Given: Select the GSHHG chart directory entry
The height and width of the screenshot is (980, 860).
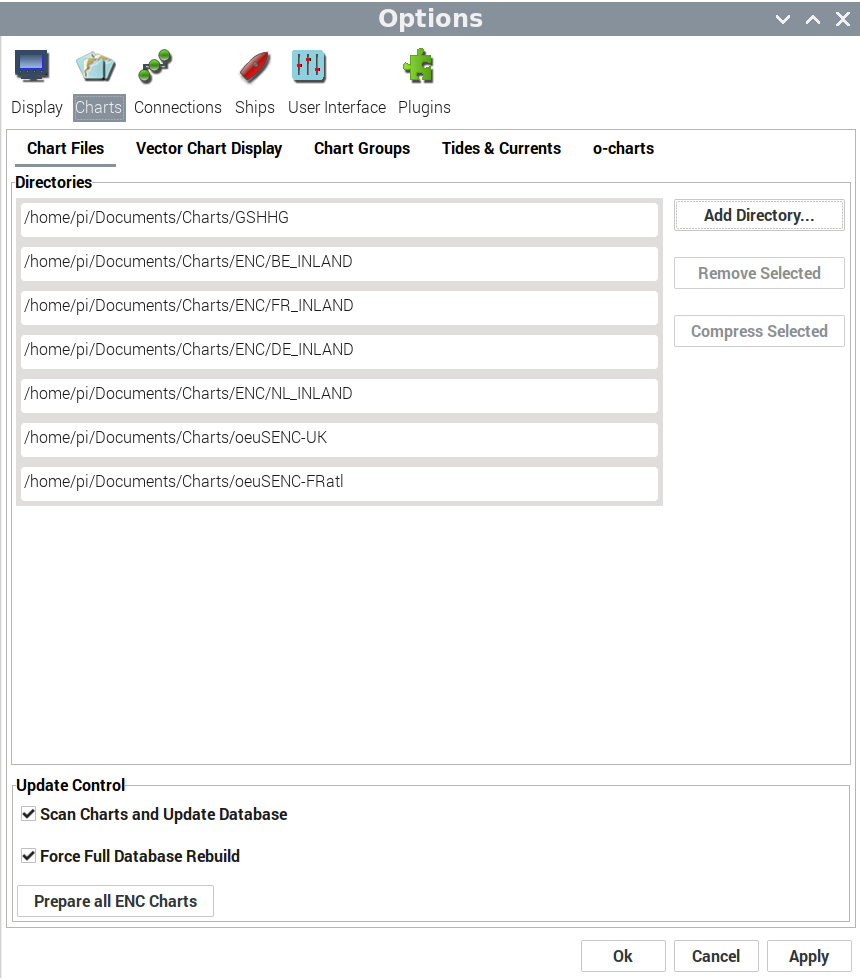Looking at the screenshot, I should tap(339, 218).
